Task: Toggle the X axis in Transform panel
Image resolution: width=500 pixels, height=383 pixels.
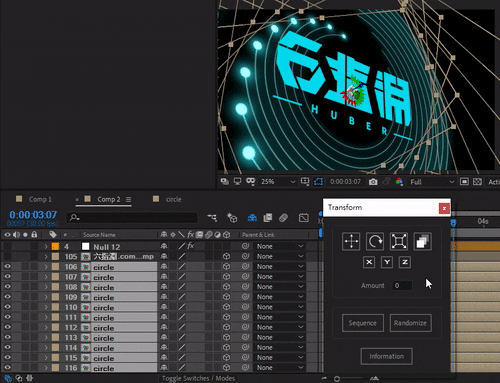Action: pos(369,262)
